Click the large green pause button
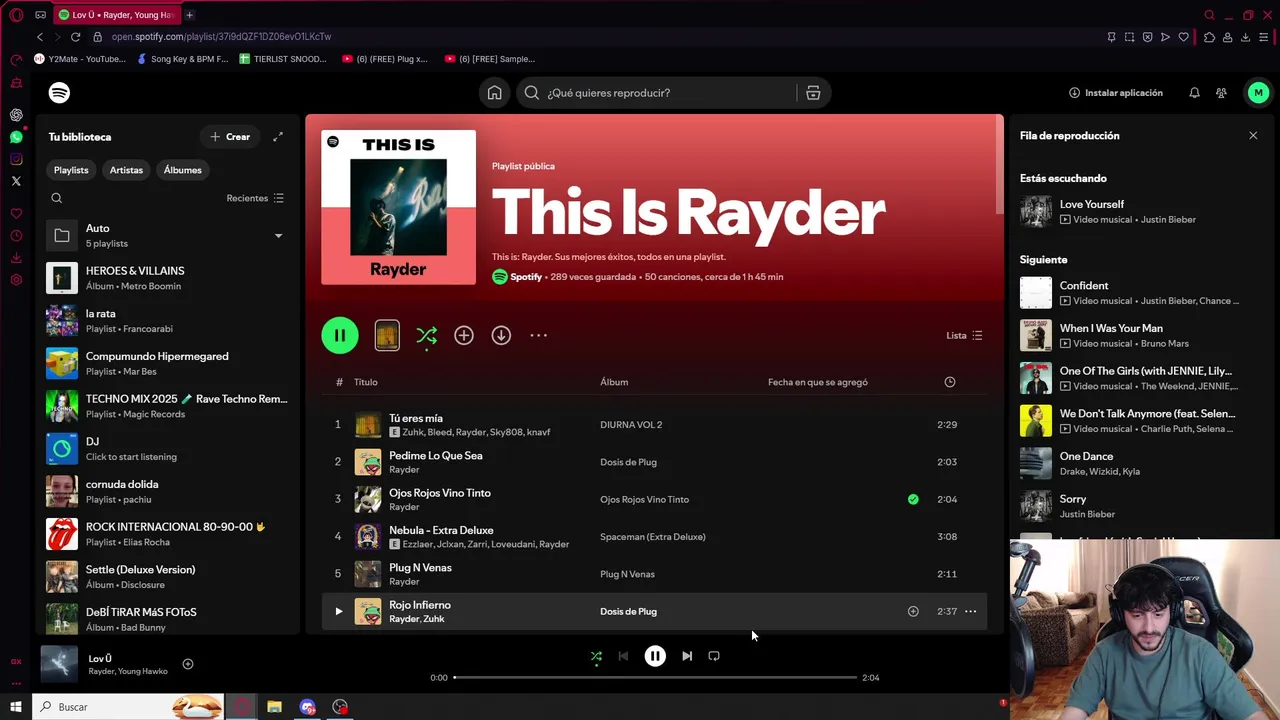This screenshot has width=1280, height=720. 340,335
